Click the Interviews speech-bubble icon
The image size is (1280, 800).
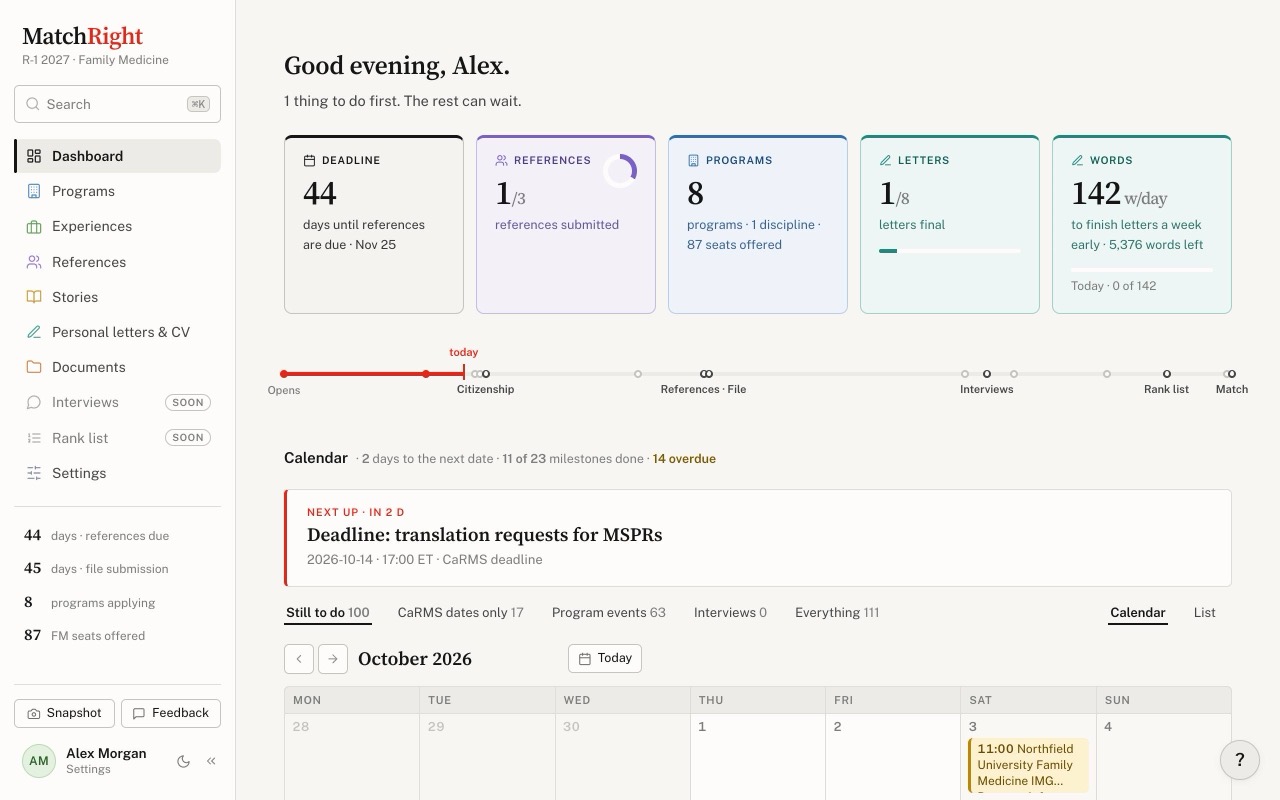click(x=34, y=402)
